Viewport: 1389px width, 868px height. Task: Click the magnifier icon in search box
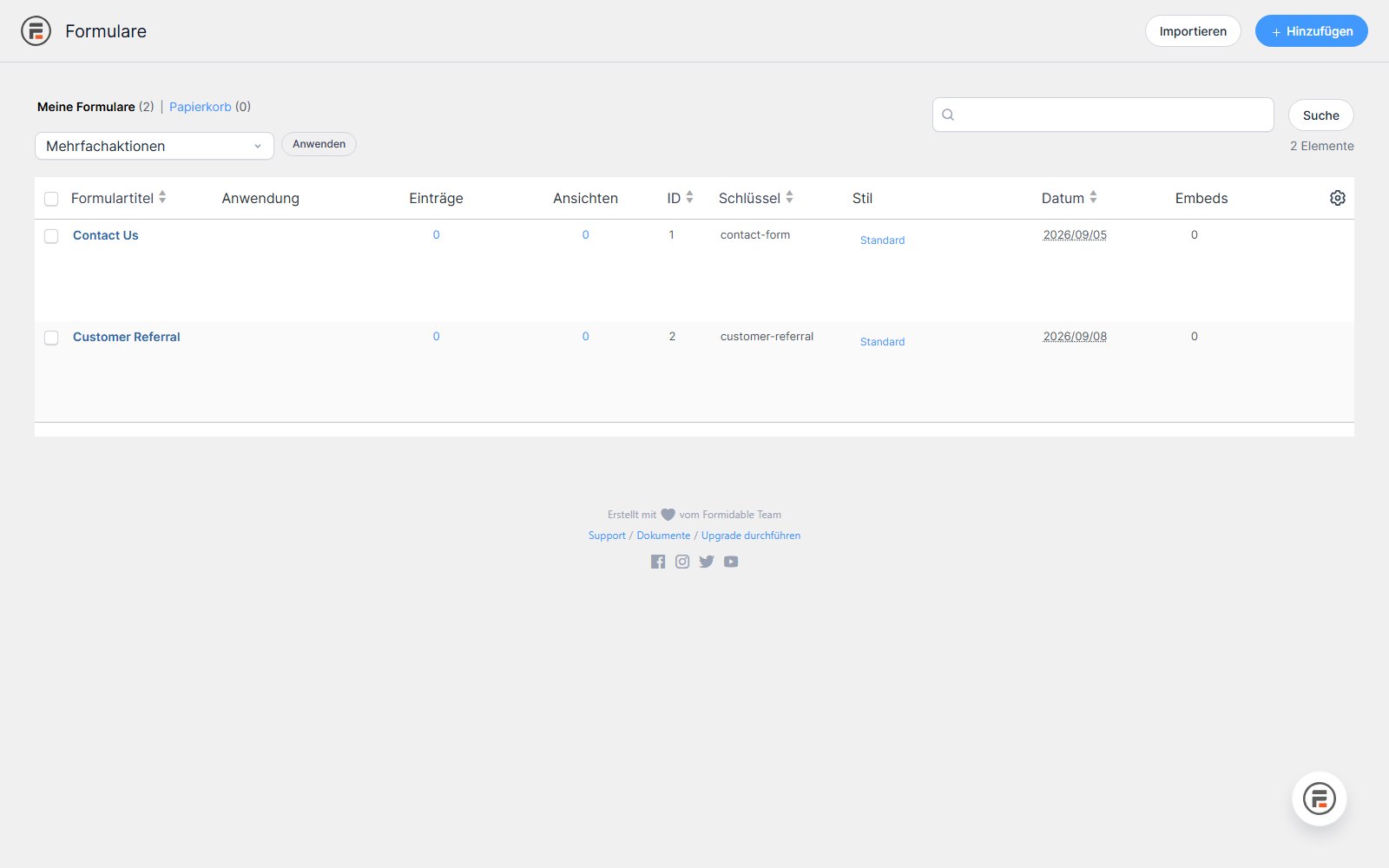[x=948, y=115]
